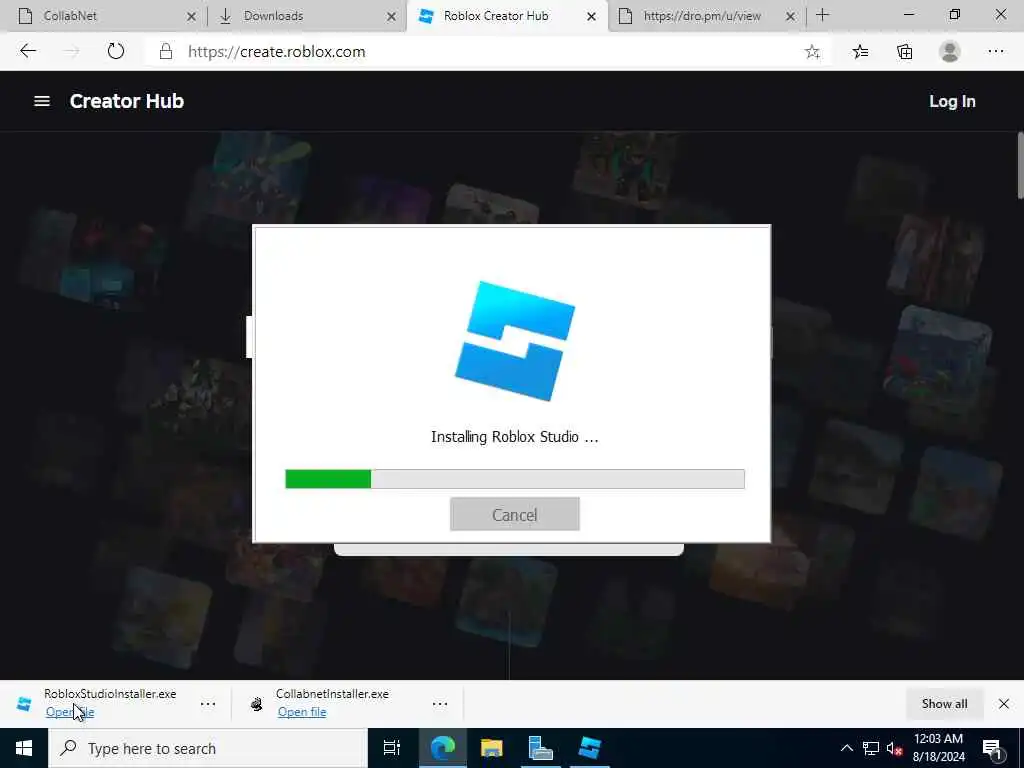Open a new browser tab
Screen dimensions: 1024x768
tap(823, 15)
